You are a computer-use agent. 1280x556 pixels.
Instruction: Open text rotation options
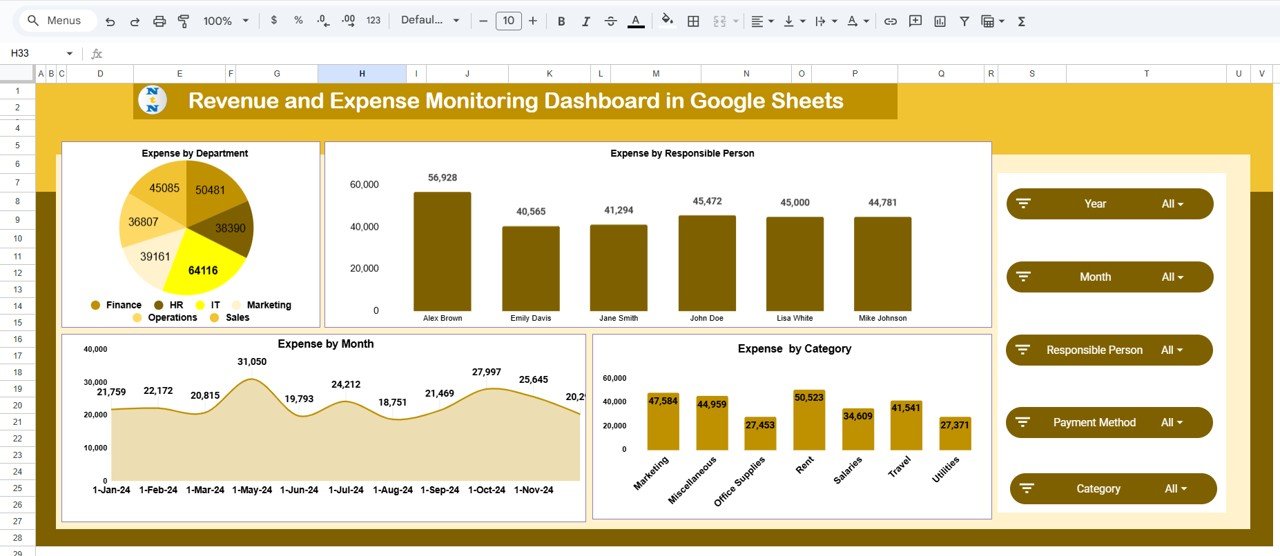click(857, 21)
